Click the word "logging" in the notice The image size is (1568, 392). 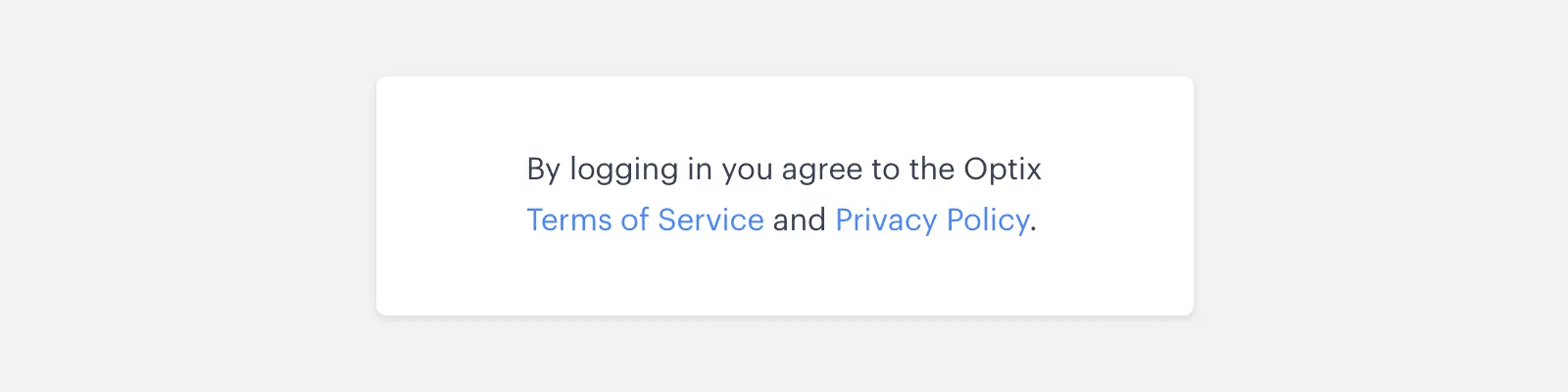point(623,171)
